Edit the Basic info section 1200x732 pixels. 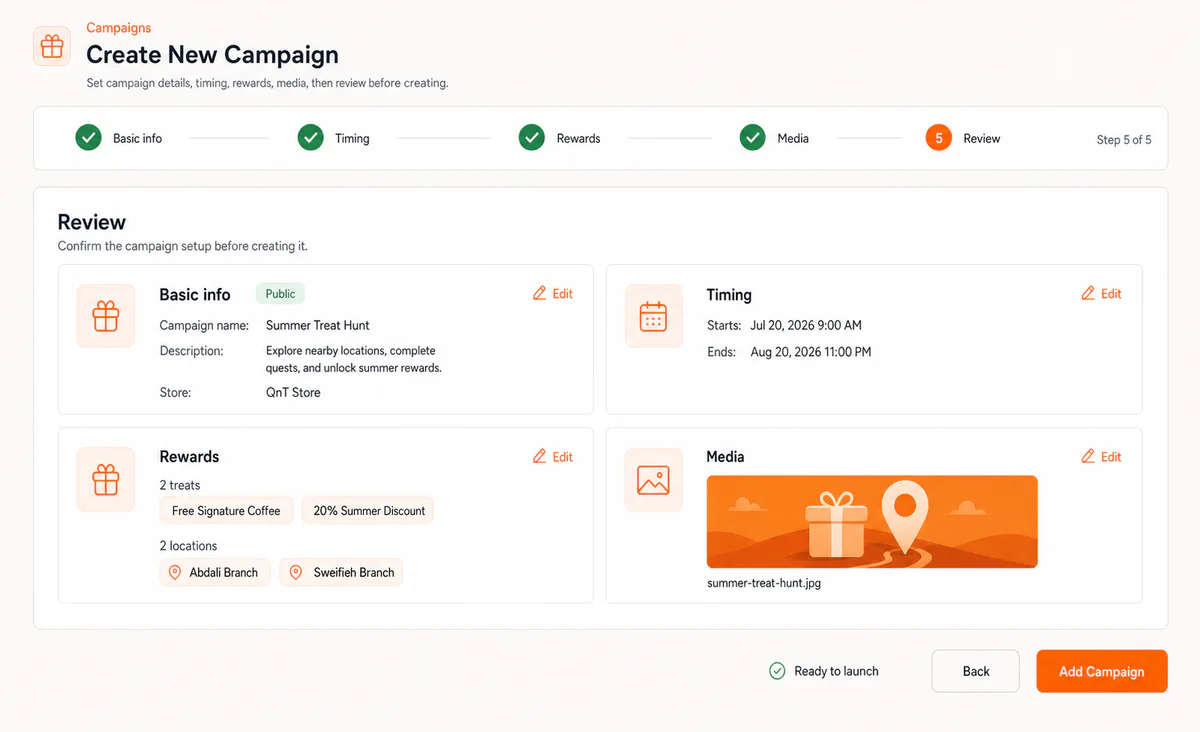553,293
